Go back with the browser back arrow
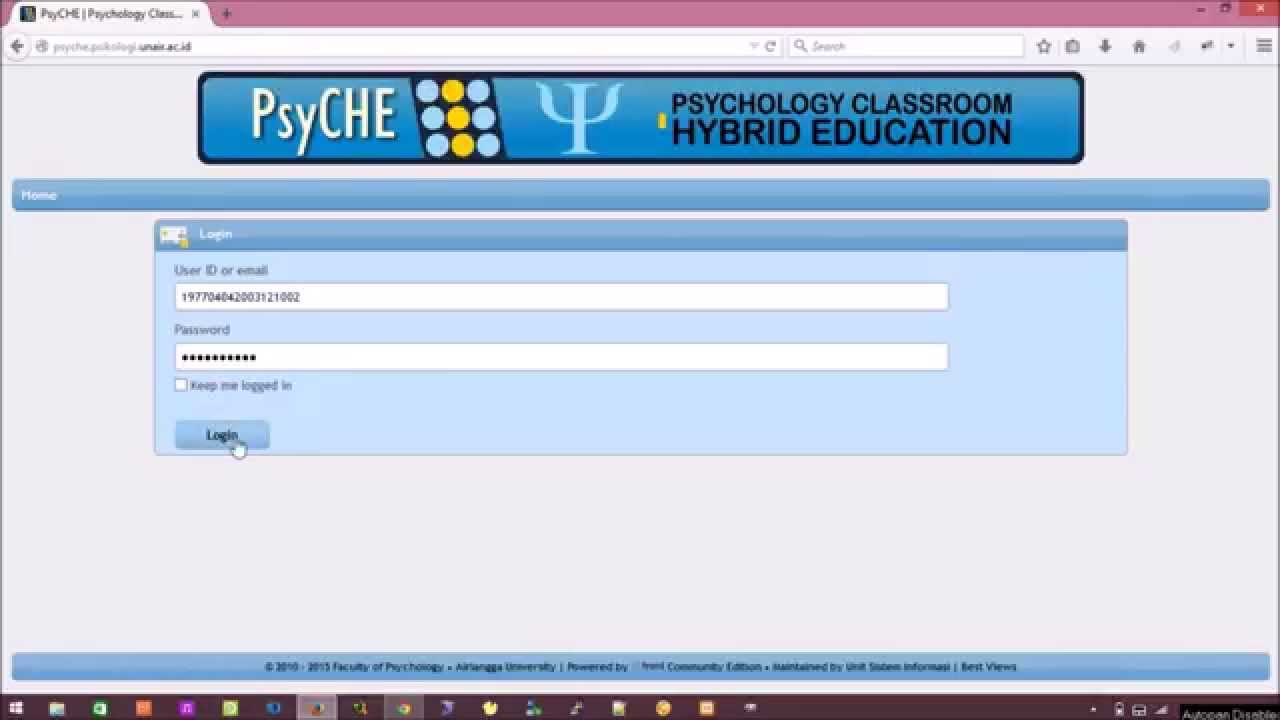This screenshot has width=1280, height=720. coord(17,46)
